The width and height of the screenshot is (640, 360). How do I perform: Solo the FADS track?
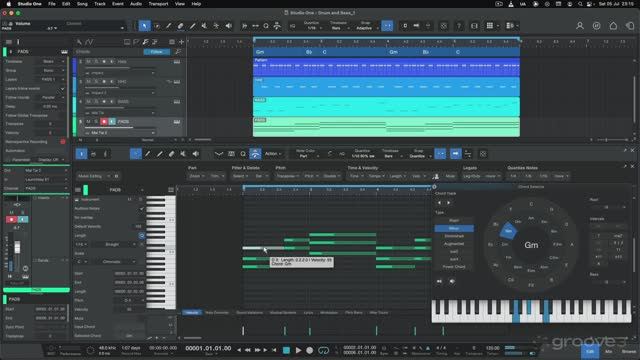click(x=96, y=122)
